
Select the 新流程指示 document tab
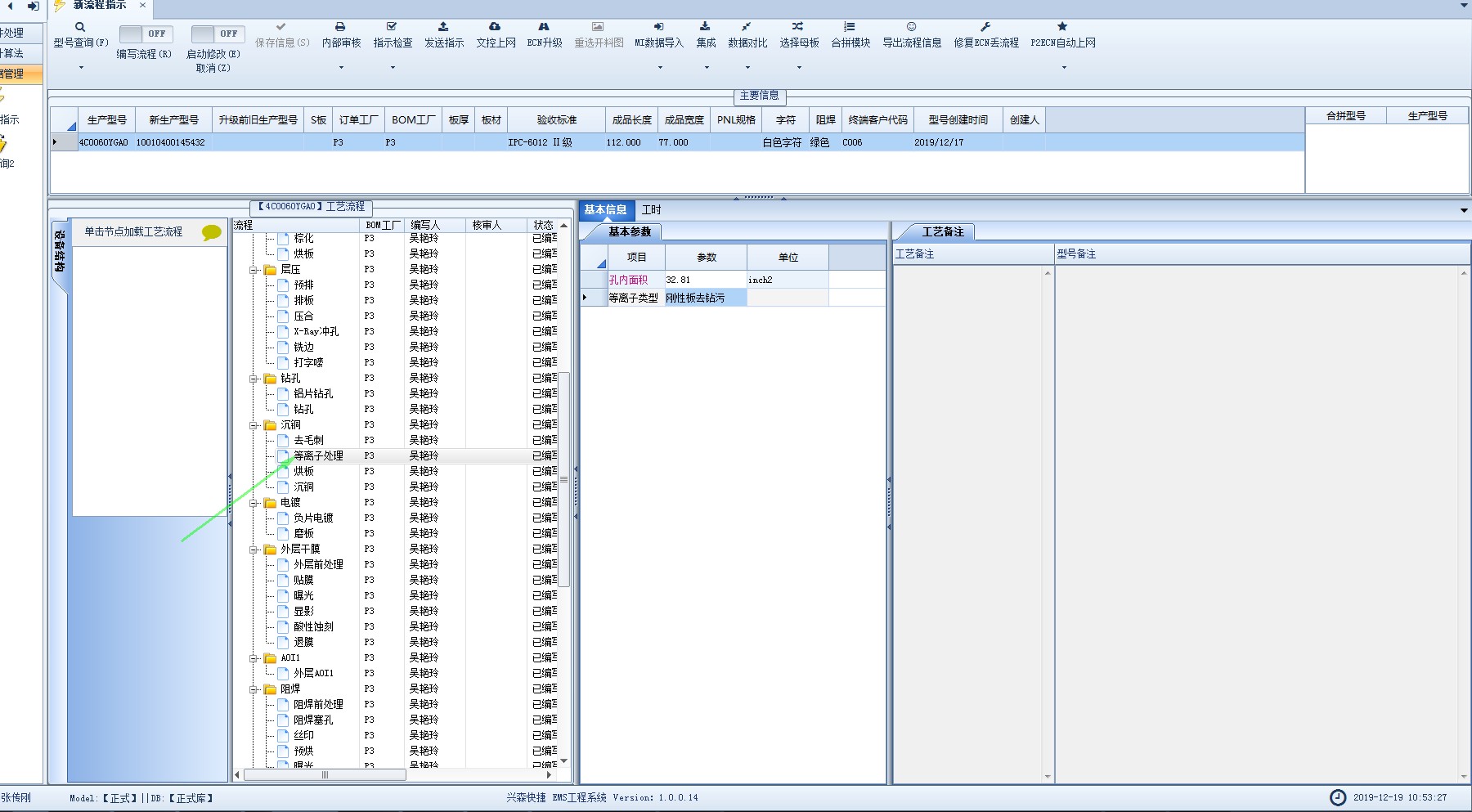coord(99,6)
